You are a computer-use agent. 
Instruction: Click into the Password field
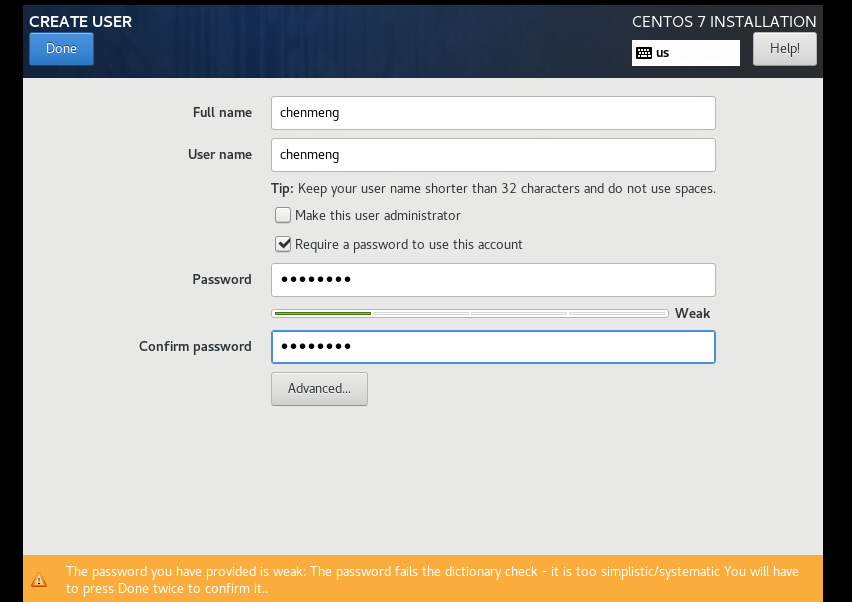coord(493,280)
